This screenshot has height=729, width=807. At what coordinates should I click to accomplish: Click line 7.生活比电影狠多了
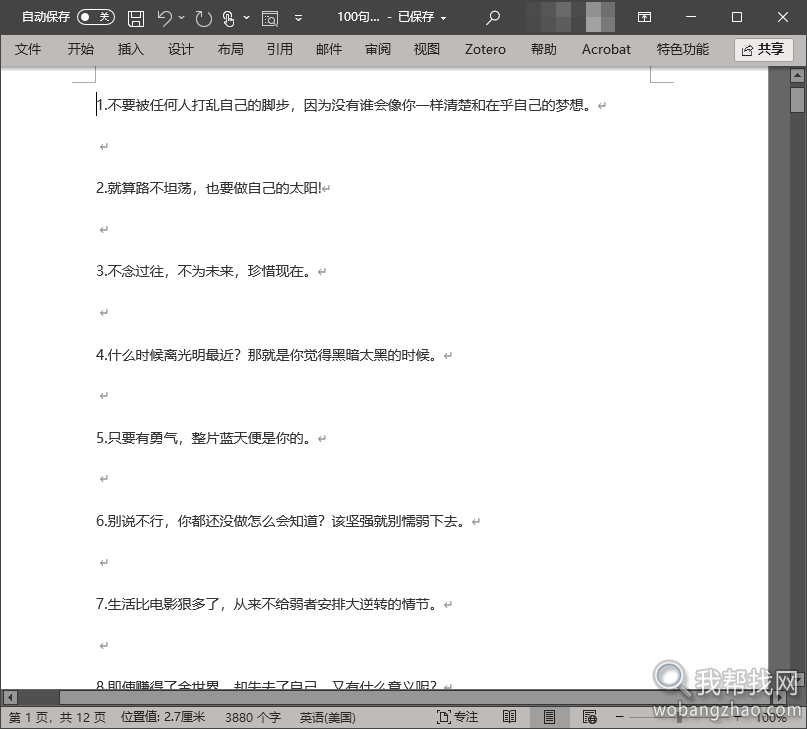tap(267, 604)
